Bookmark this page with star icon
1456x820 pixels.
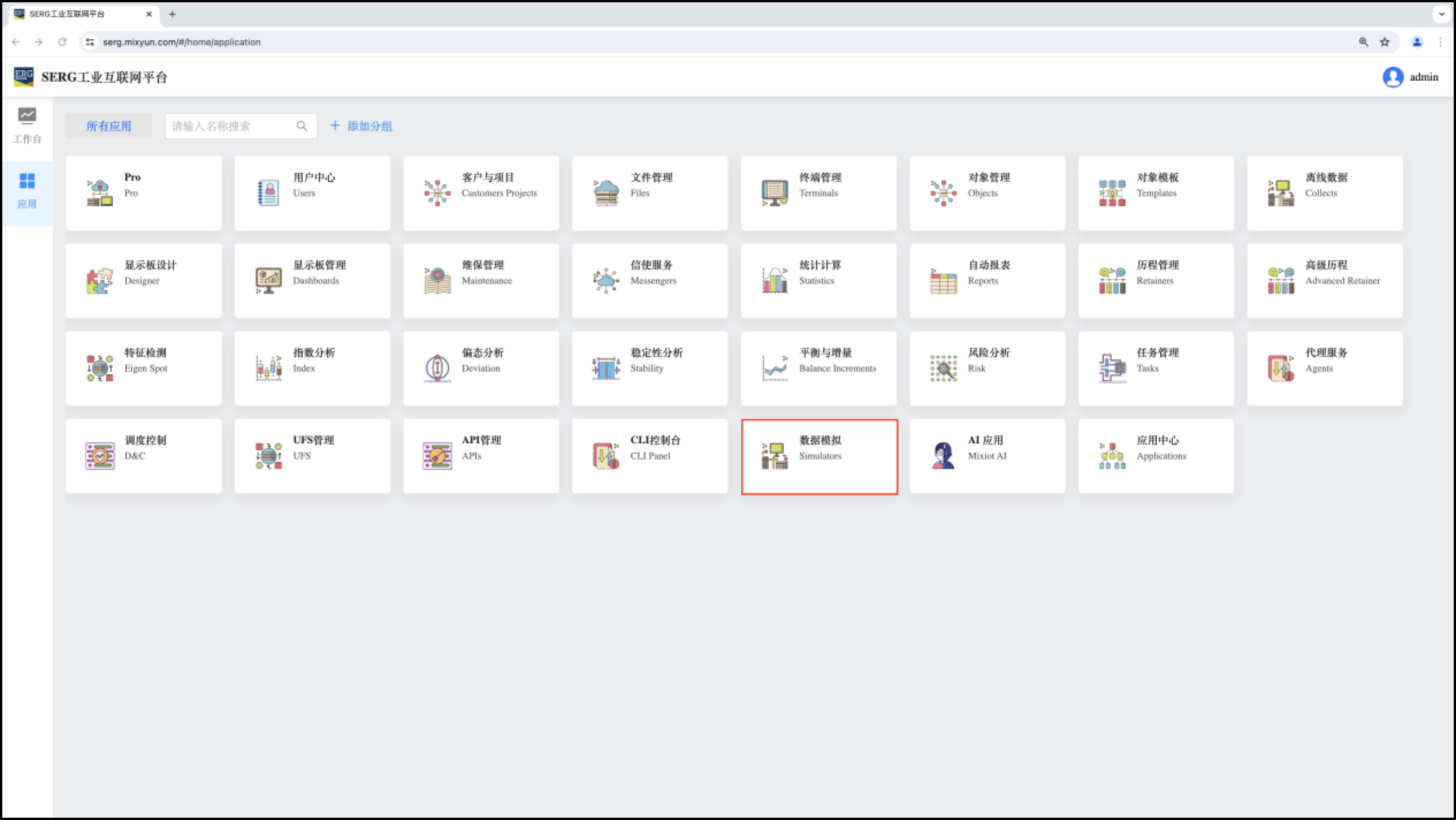point(1385,42)
